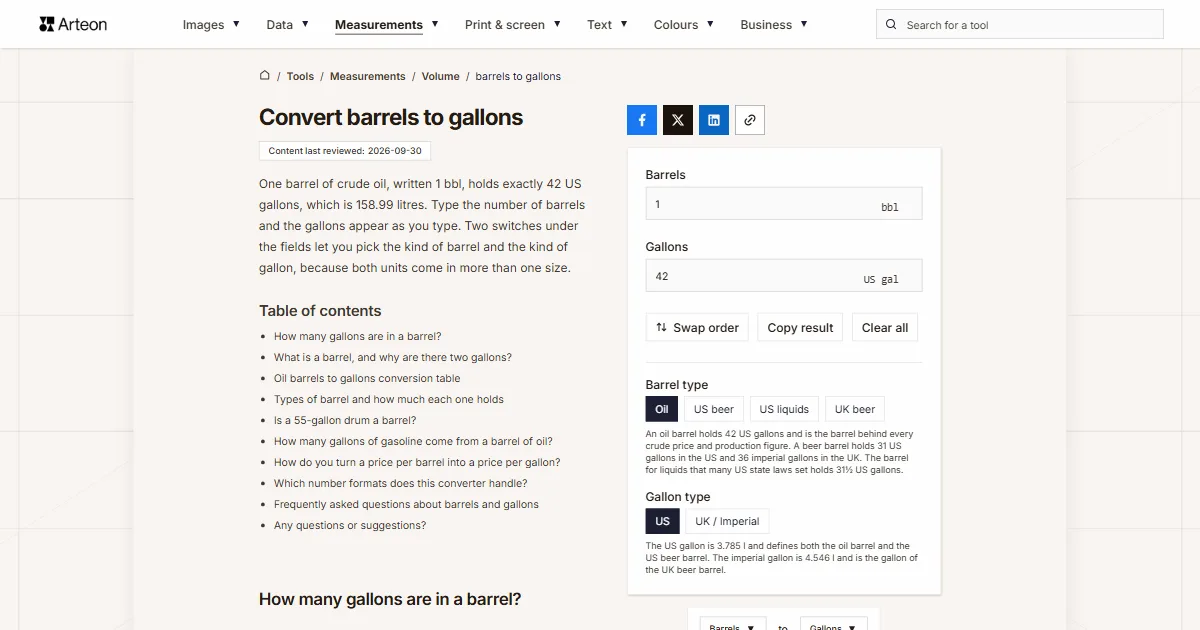Viewport: 1200px width, 630px height.
Task: Choose UK / Imperial gallon type
Action: [727, 521]
